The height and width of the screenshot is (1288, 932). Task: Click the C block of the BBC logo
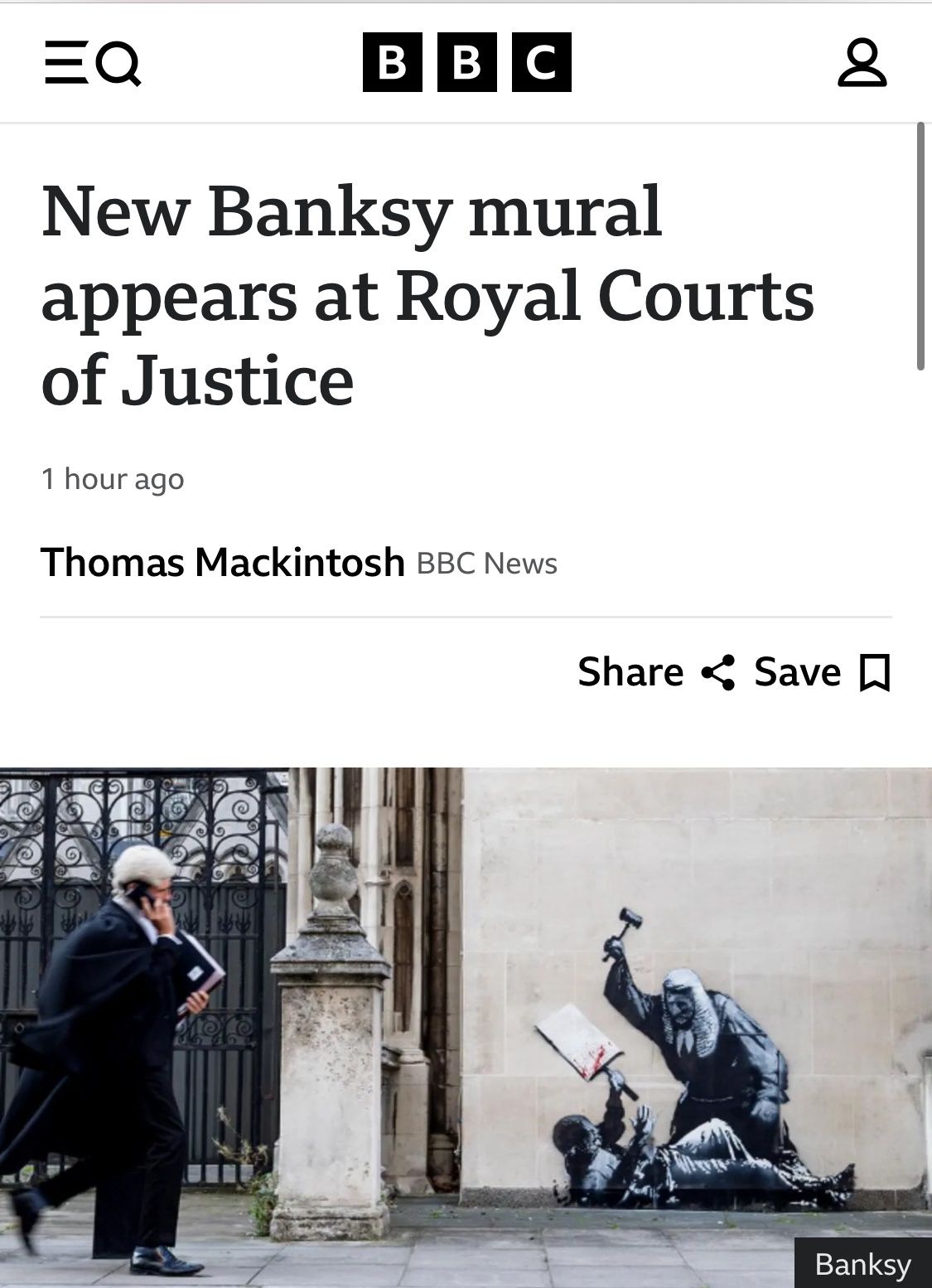point(542,62)
